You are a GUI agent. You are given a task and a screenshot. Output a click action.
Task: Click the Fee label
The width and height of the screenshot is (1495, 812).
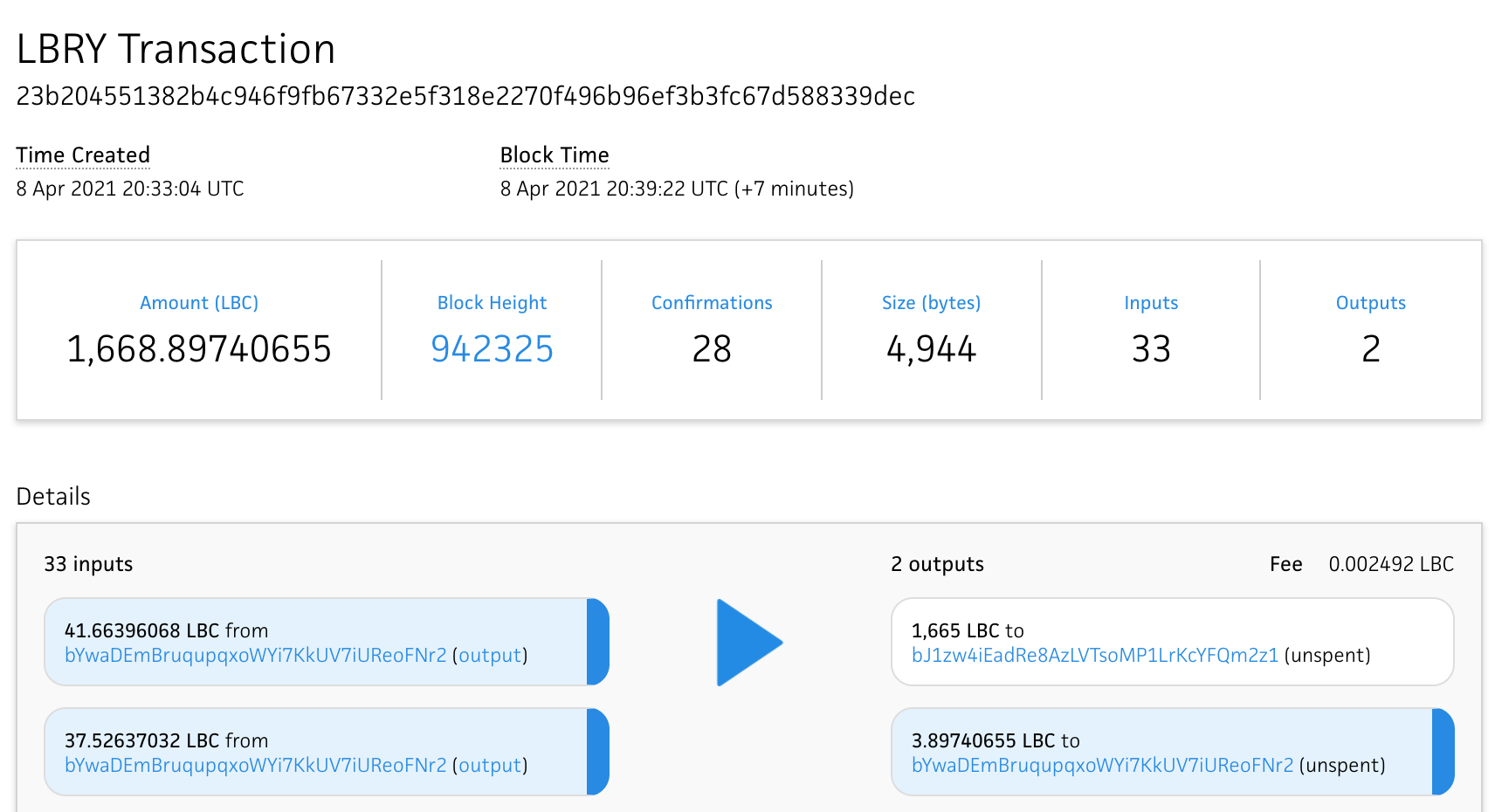pos(1285,564)
